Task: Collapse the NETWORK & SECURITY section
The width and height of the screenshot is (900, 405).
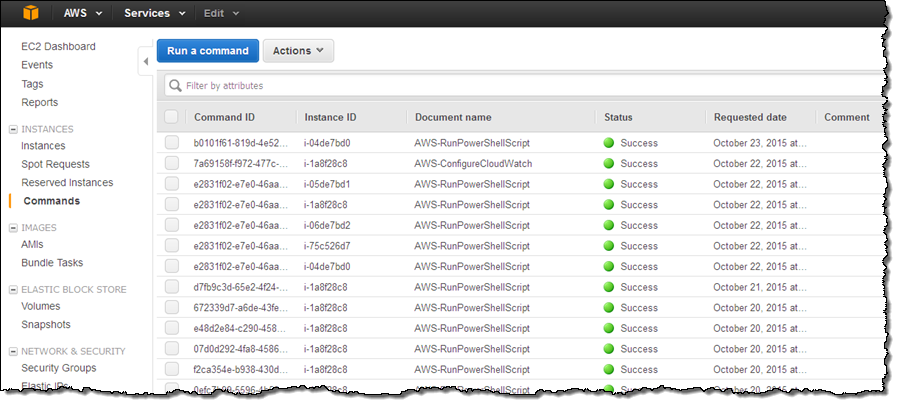Action: 13,352
